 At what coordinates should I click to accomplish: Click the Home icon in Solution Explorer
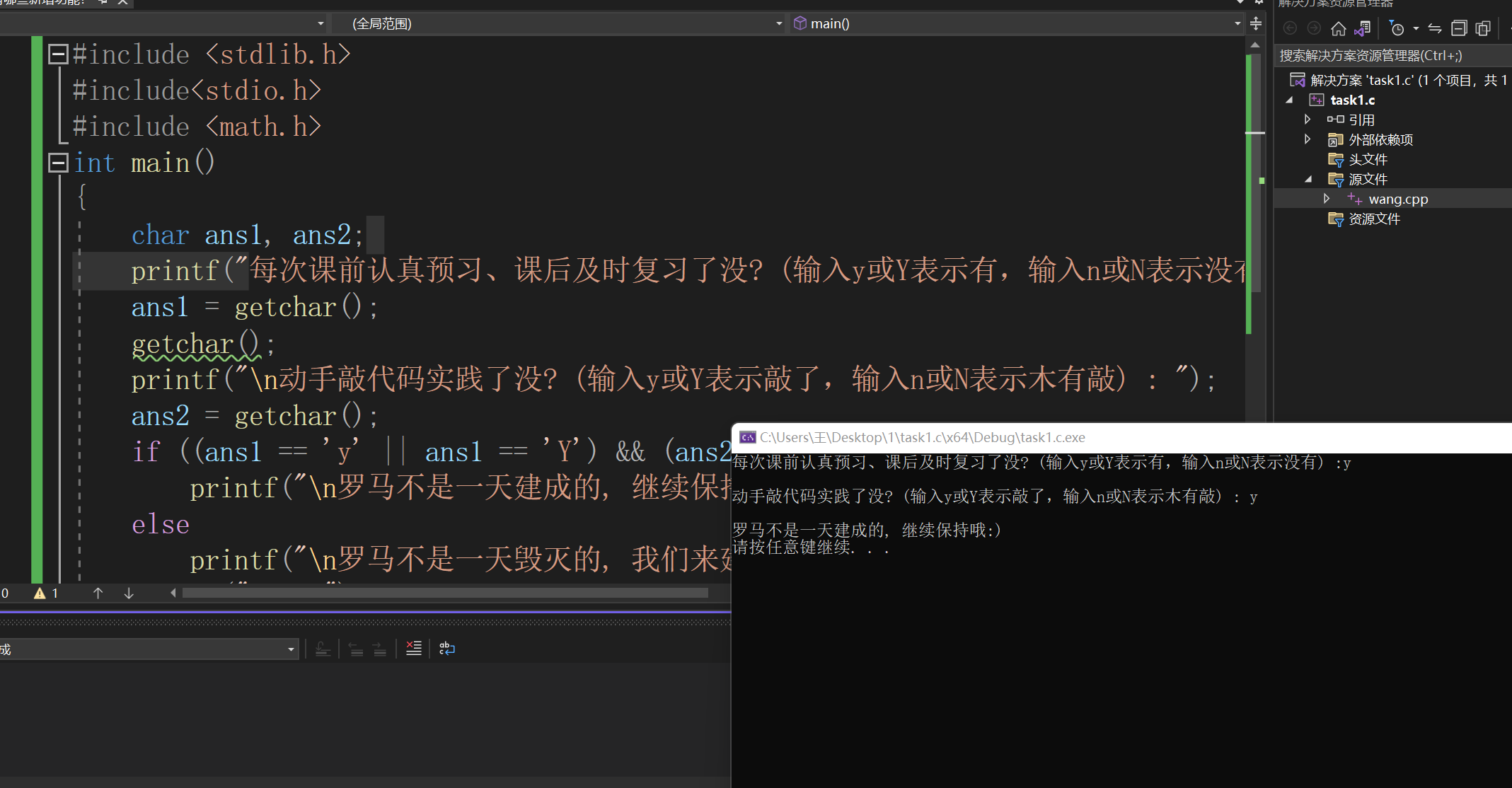[x=1338, y=28]
